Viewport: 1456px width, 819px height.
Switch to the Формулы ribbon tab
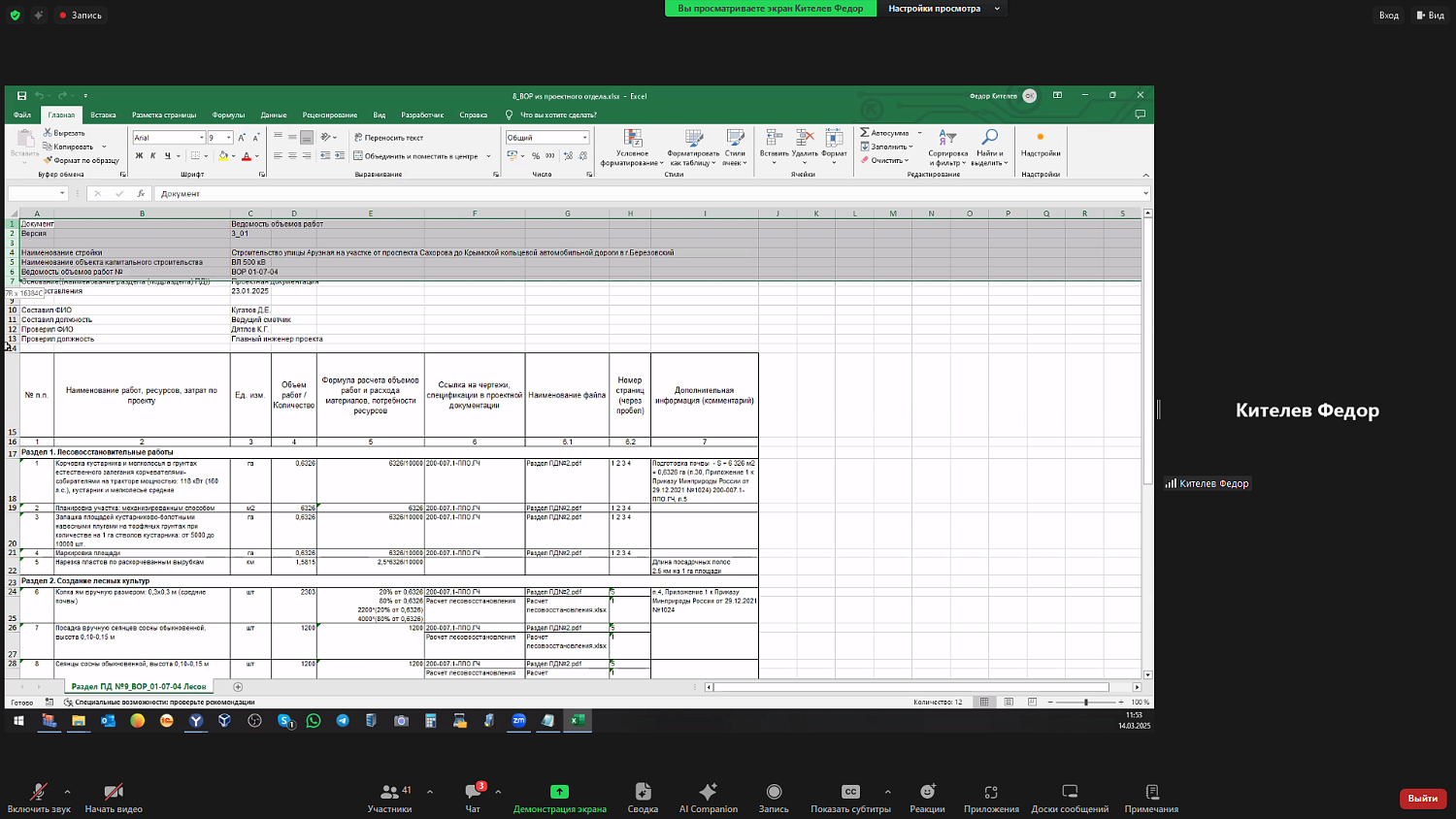pyautogui.click(x=228, y=115)
